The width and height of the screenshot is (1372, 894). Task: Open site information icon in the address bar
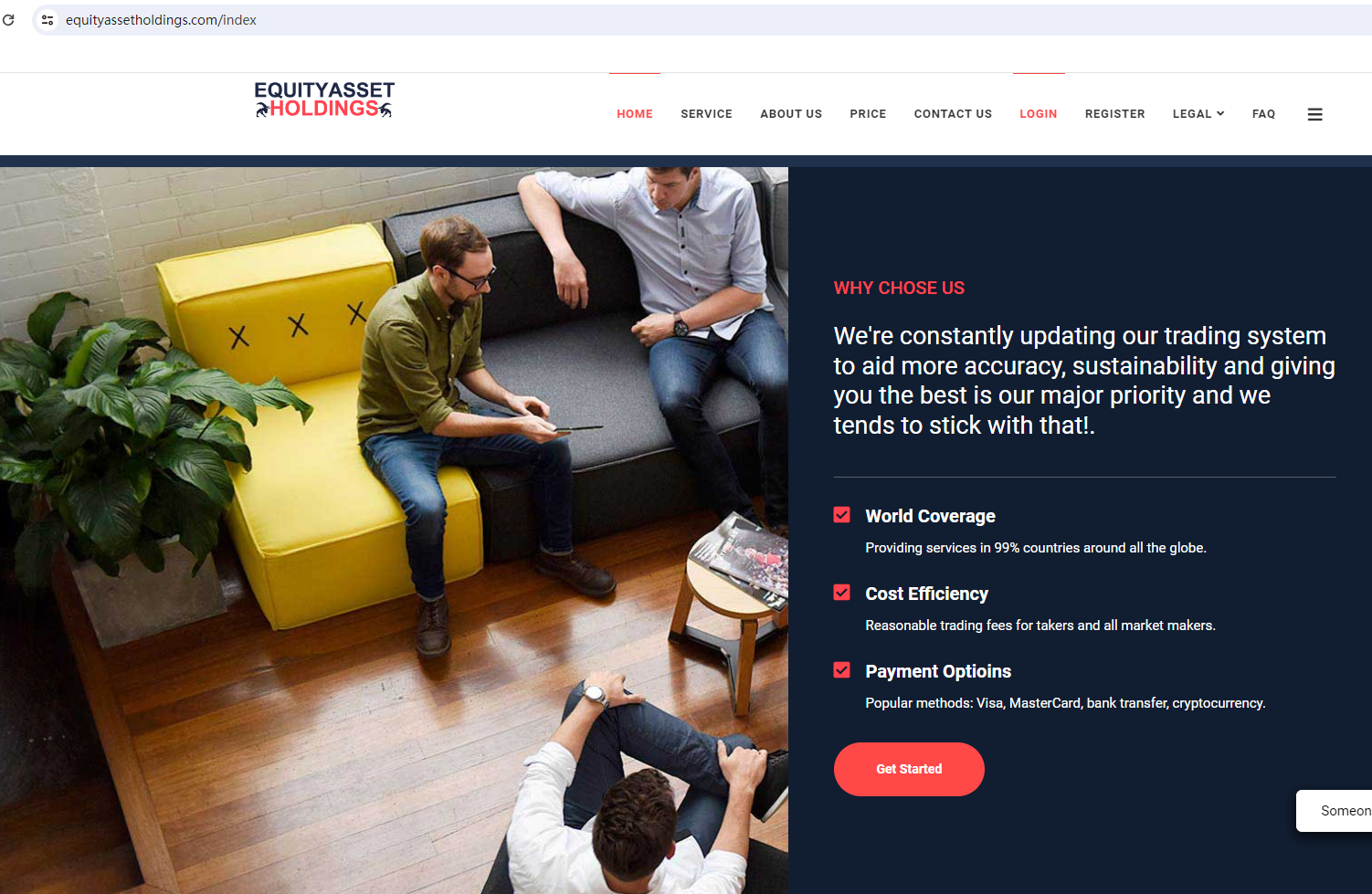click(x=47, y=19)
